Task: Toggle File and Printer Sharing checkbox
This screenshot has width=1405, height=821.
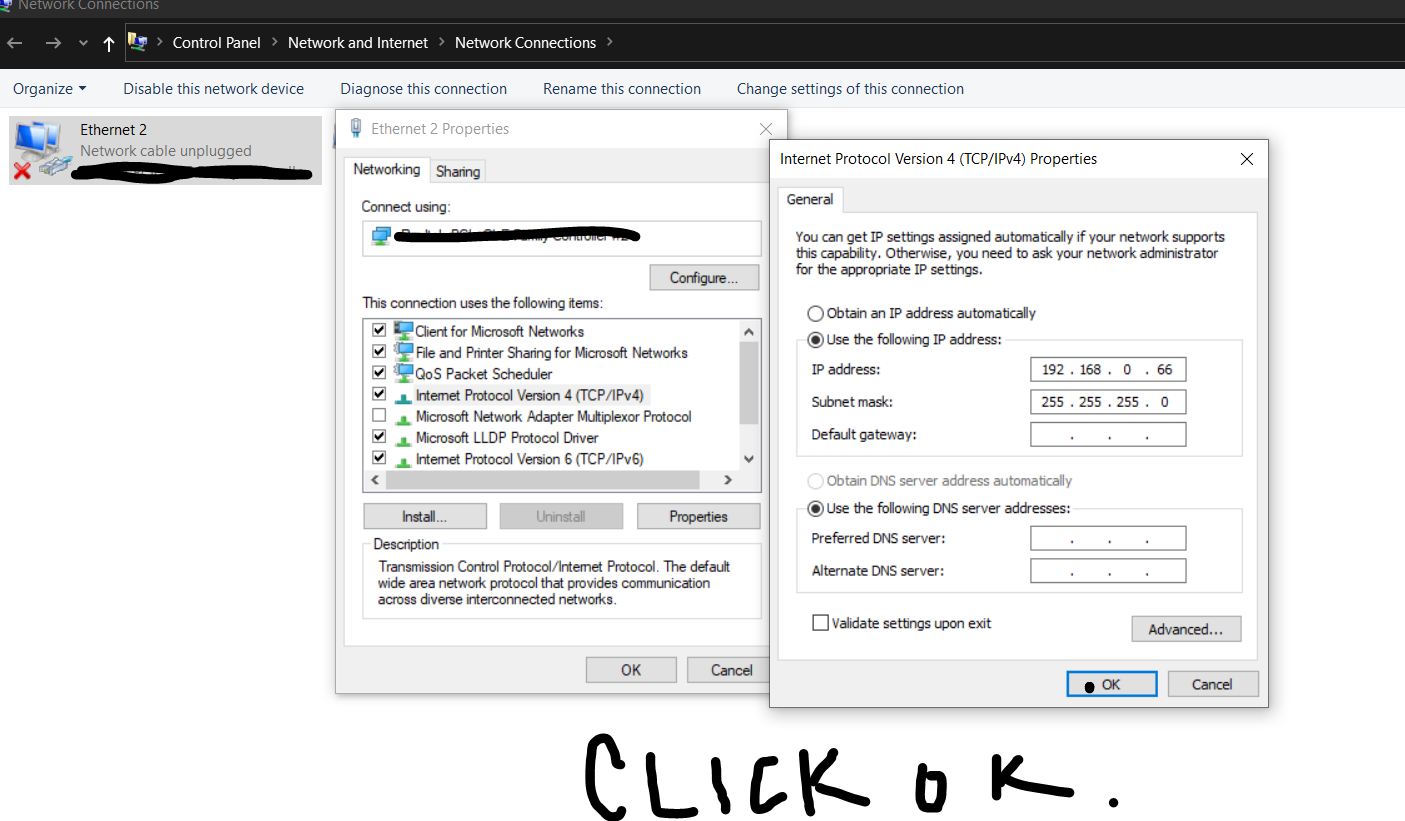Action: click(379, 352)
